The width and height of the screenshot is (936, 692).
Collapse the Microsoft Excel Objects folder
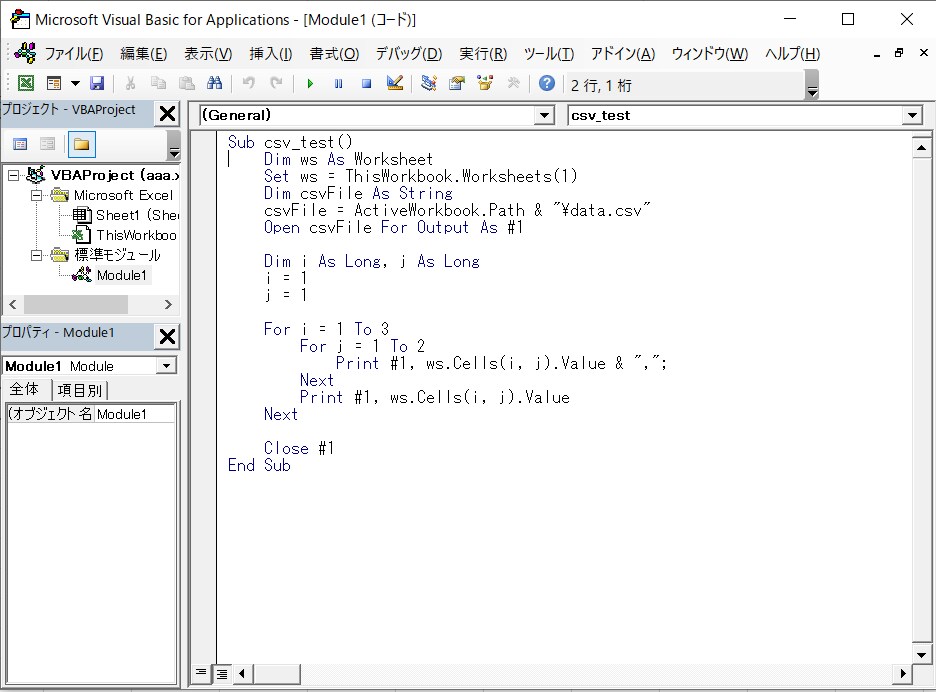36,195
